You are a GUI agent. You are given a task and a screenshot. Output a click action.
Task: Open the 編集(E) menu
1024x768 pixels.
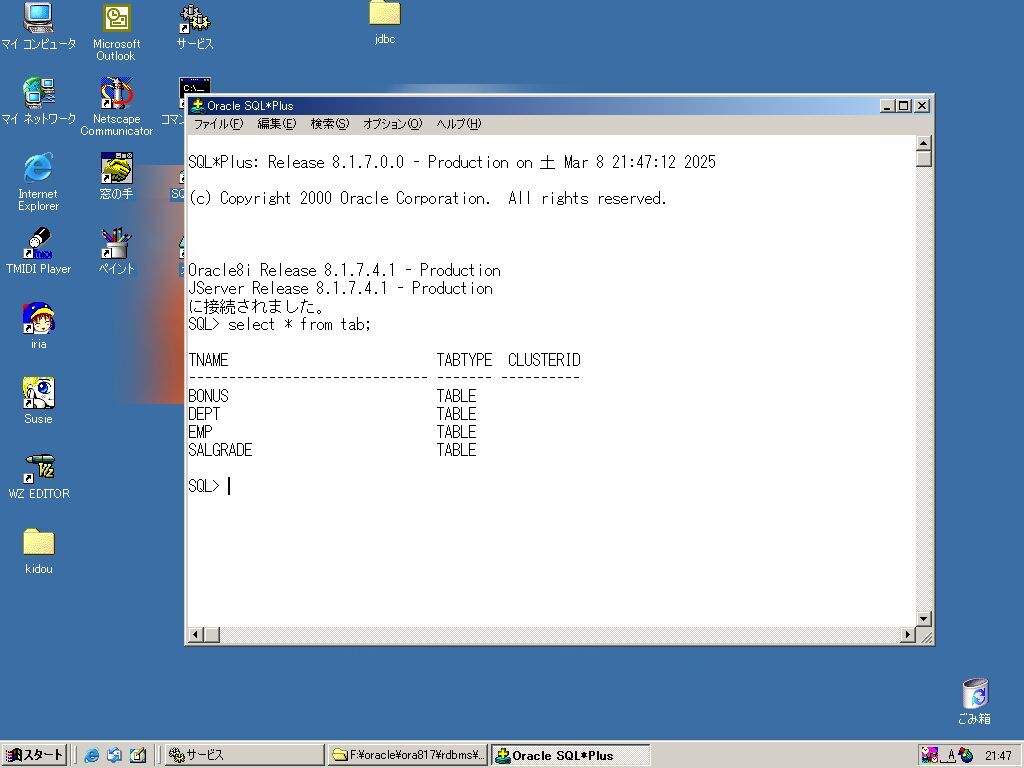click(x=276, y=123)
